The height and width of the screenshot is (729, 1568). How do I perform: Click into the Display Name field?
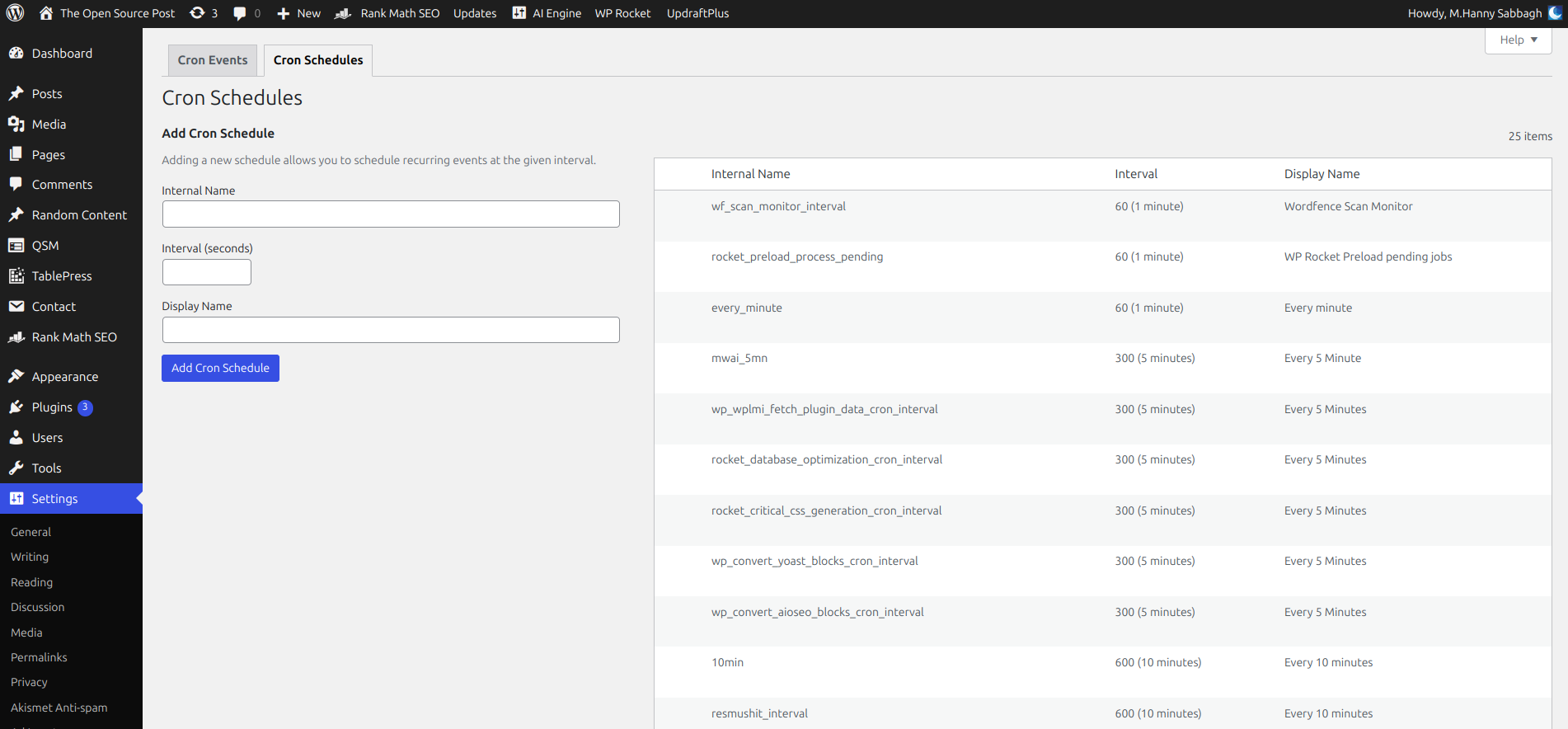tap(391, 330)
